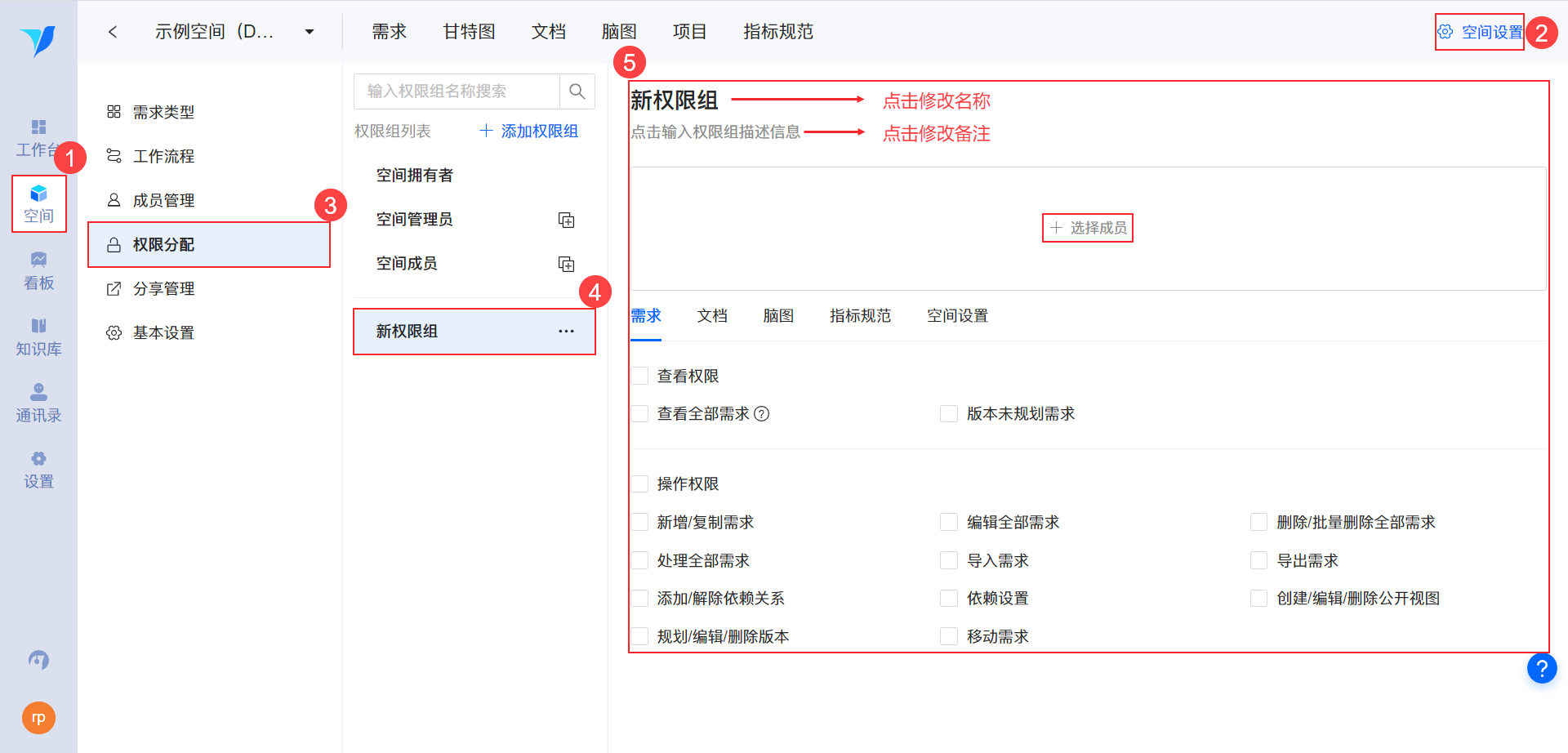
Task: Click the copy icon beside 空间管理员
Action: pyautogui.click(x=566, y=220)
